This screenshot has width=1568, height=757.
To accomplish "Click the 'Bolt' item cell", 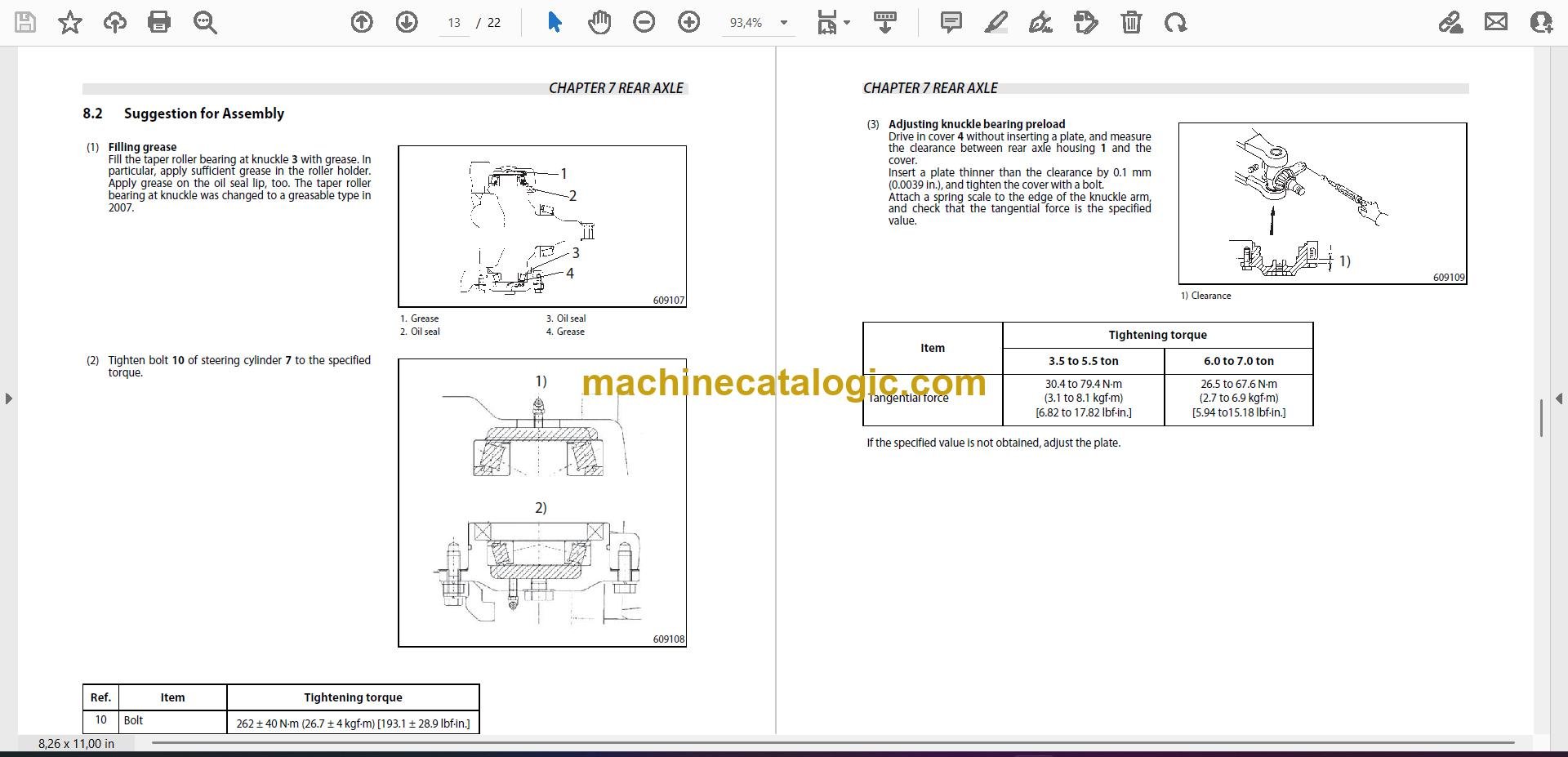I will tap(173, 721).
